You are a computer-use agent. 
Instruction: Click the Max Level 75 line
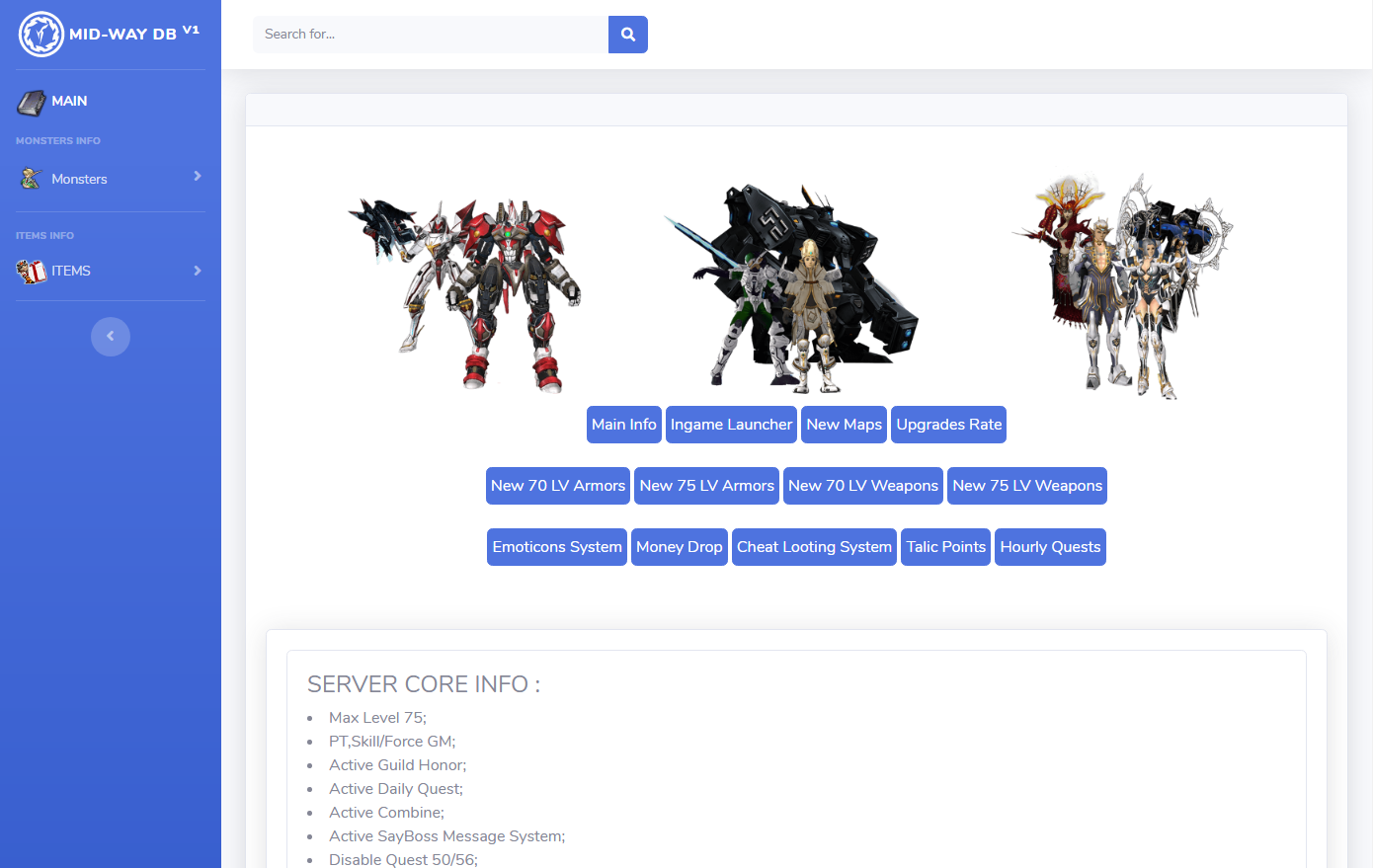tap(377, 718)
